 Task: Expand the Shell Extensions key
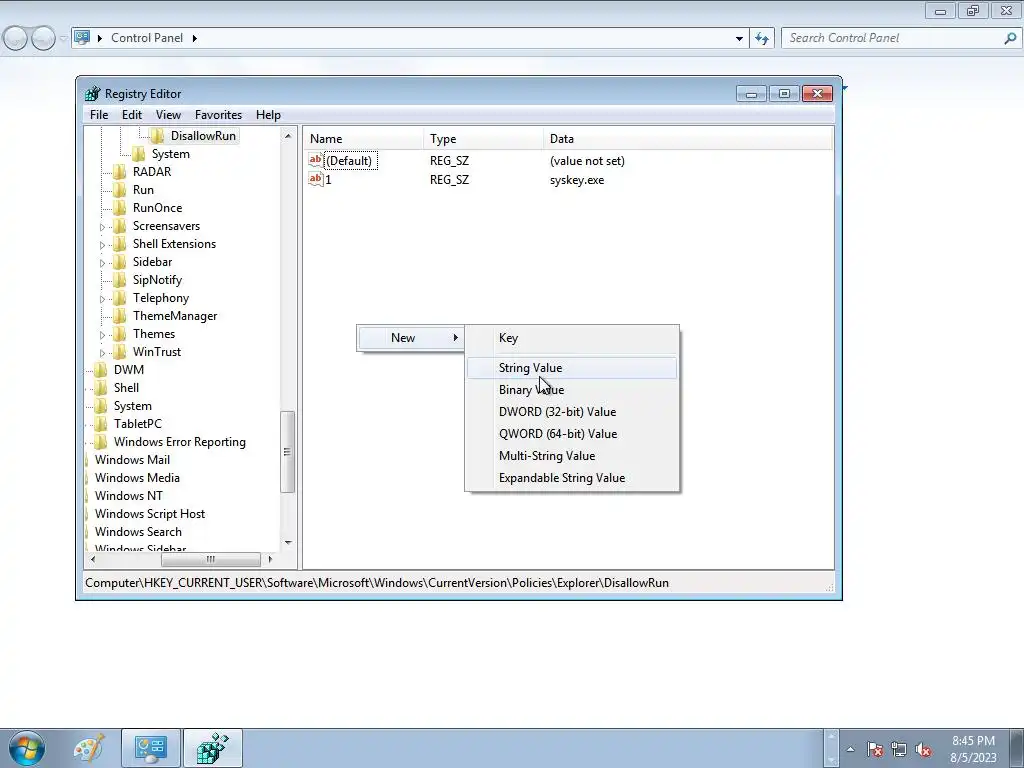point(102,245)
